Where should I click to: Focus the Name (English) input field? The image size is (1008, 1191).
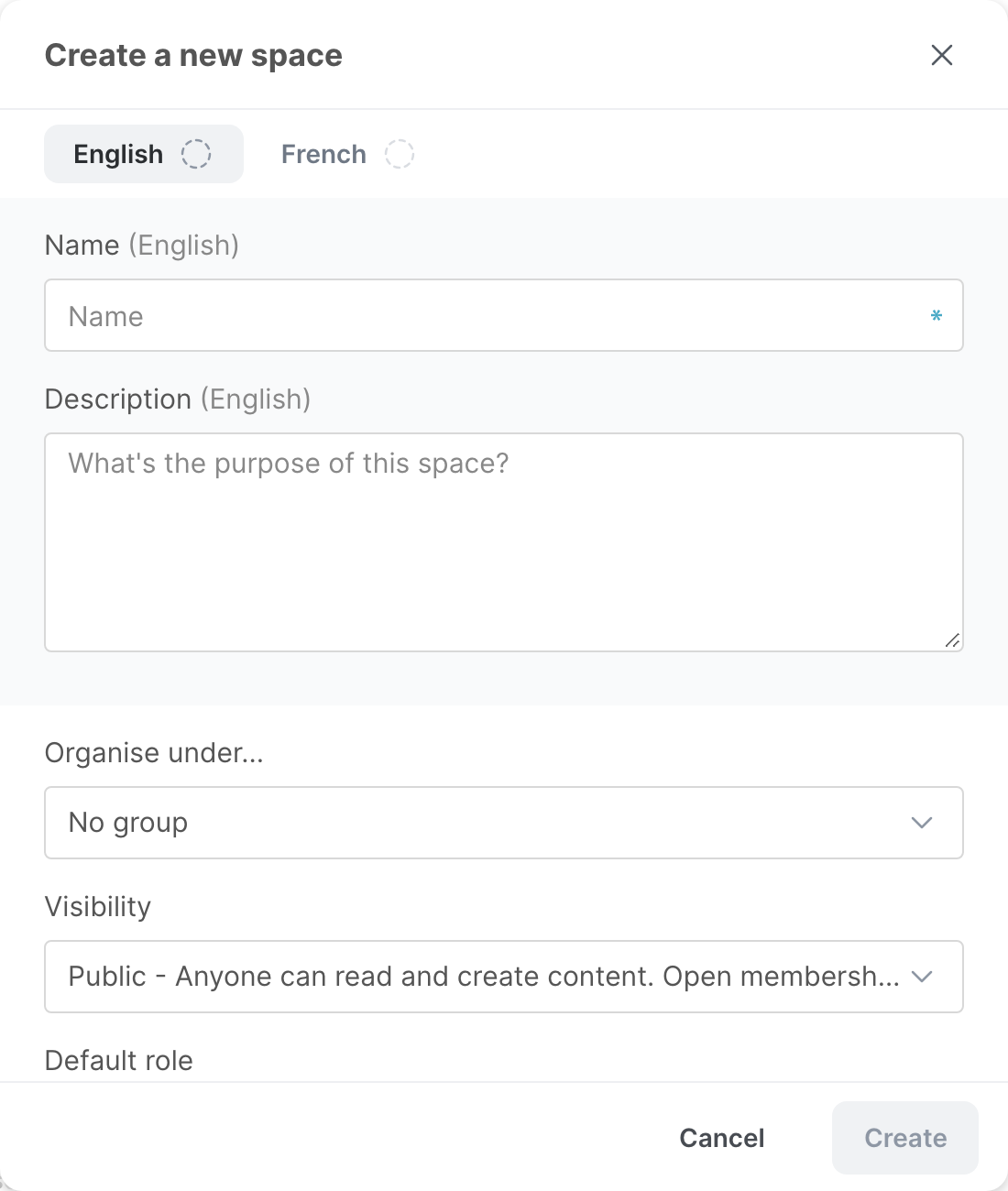pos(504,315)
